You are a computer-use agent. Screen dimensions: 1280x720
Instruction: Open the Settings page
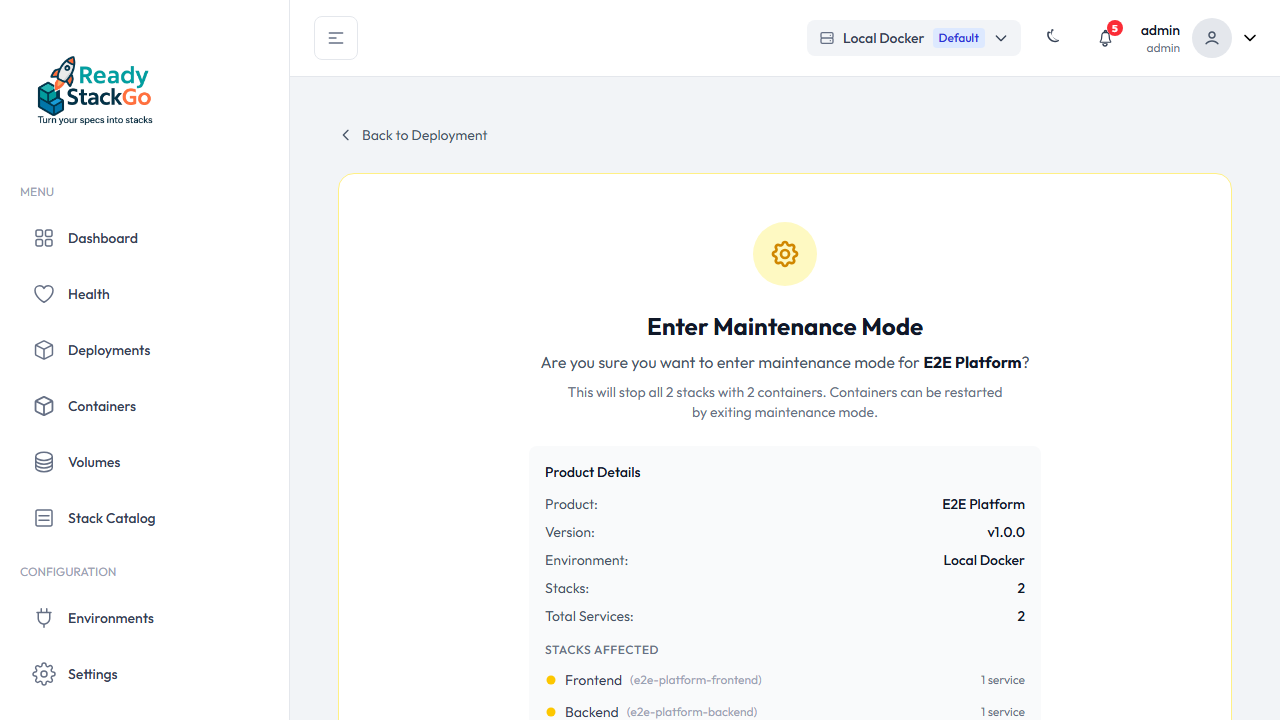pyautogui.click(x=92, y=674)
